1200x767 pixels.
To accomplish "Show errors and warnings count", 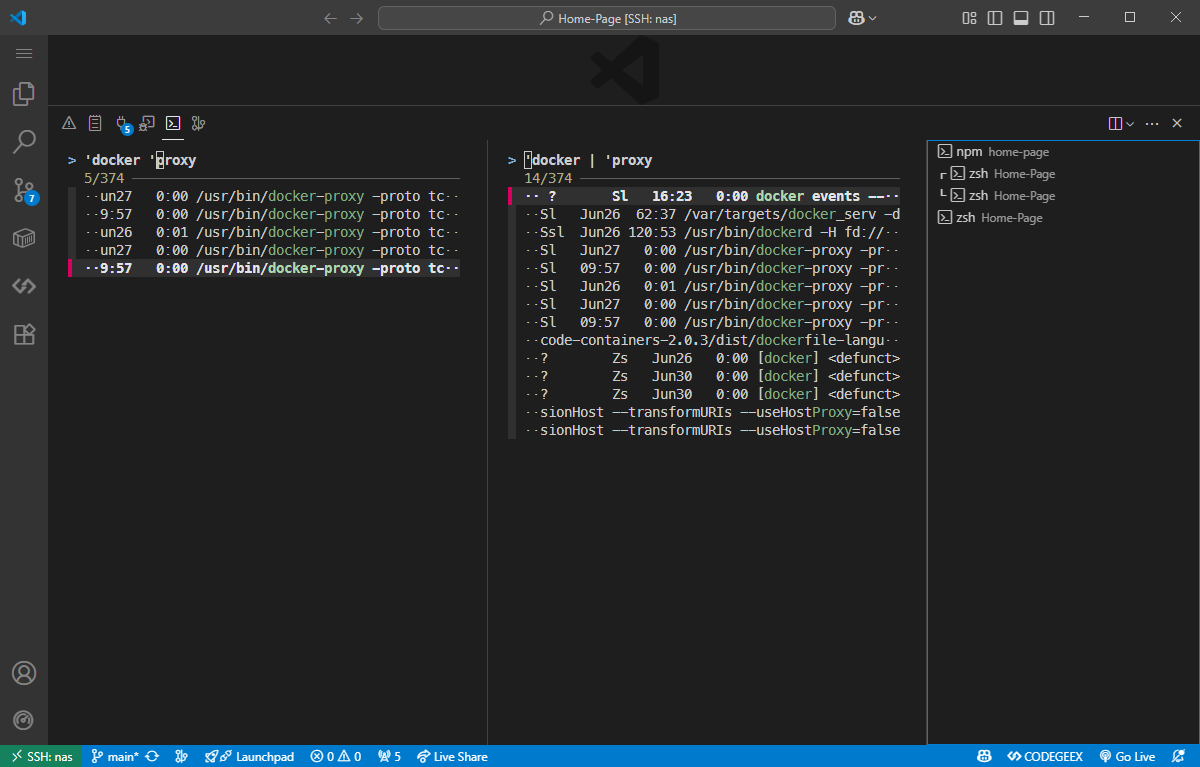I will 336,757.
